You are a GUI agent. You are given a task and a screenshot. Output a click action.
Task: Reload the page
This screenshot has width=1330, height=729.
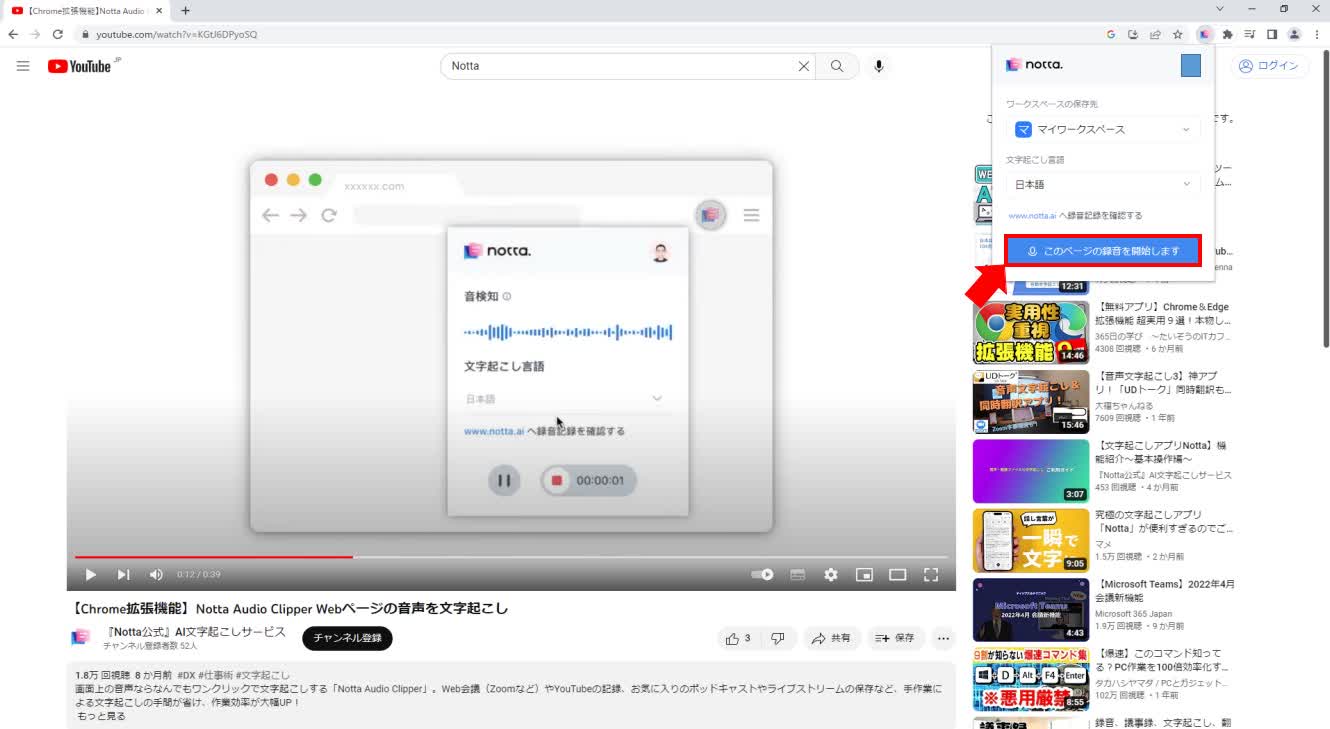(x=58, y=34)
